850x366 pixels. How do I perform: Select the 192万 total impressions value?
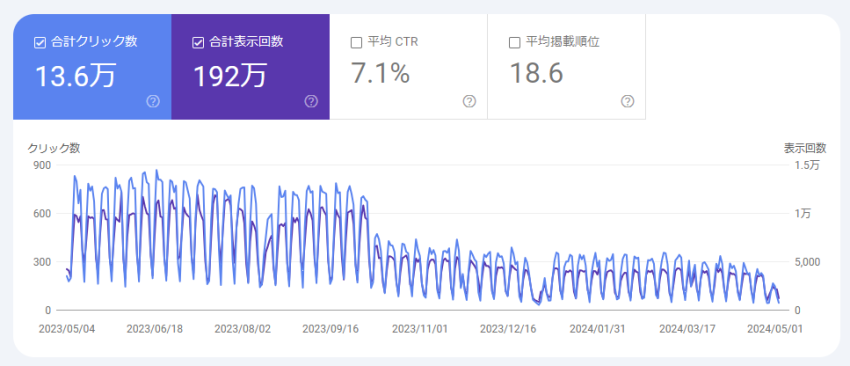pos(230,75)
